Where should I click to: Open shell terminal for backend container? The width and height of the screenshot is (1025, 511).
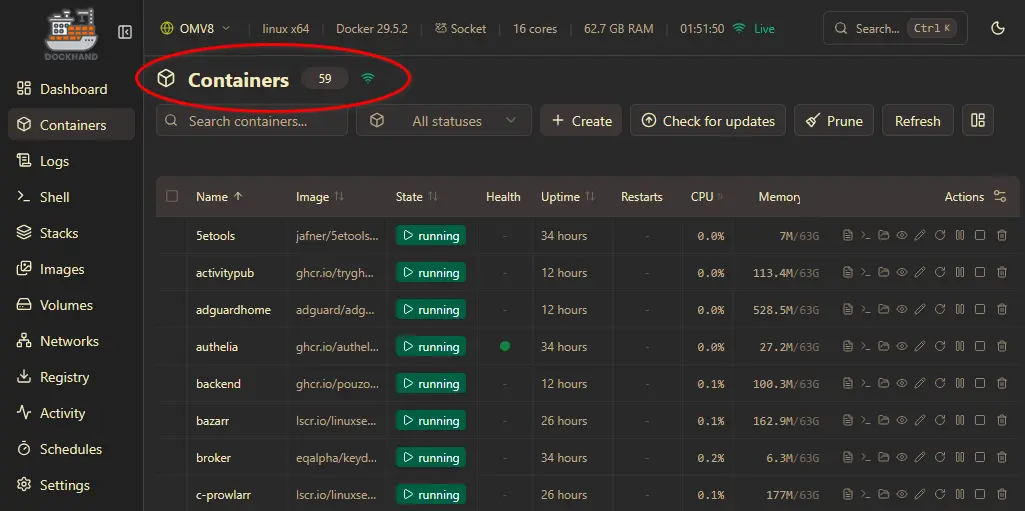coord(865,384)
